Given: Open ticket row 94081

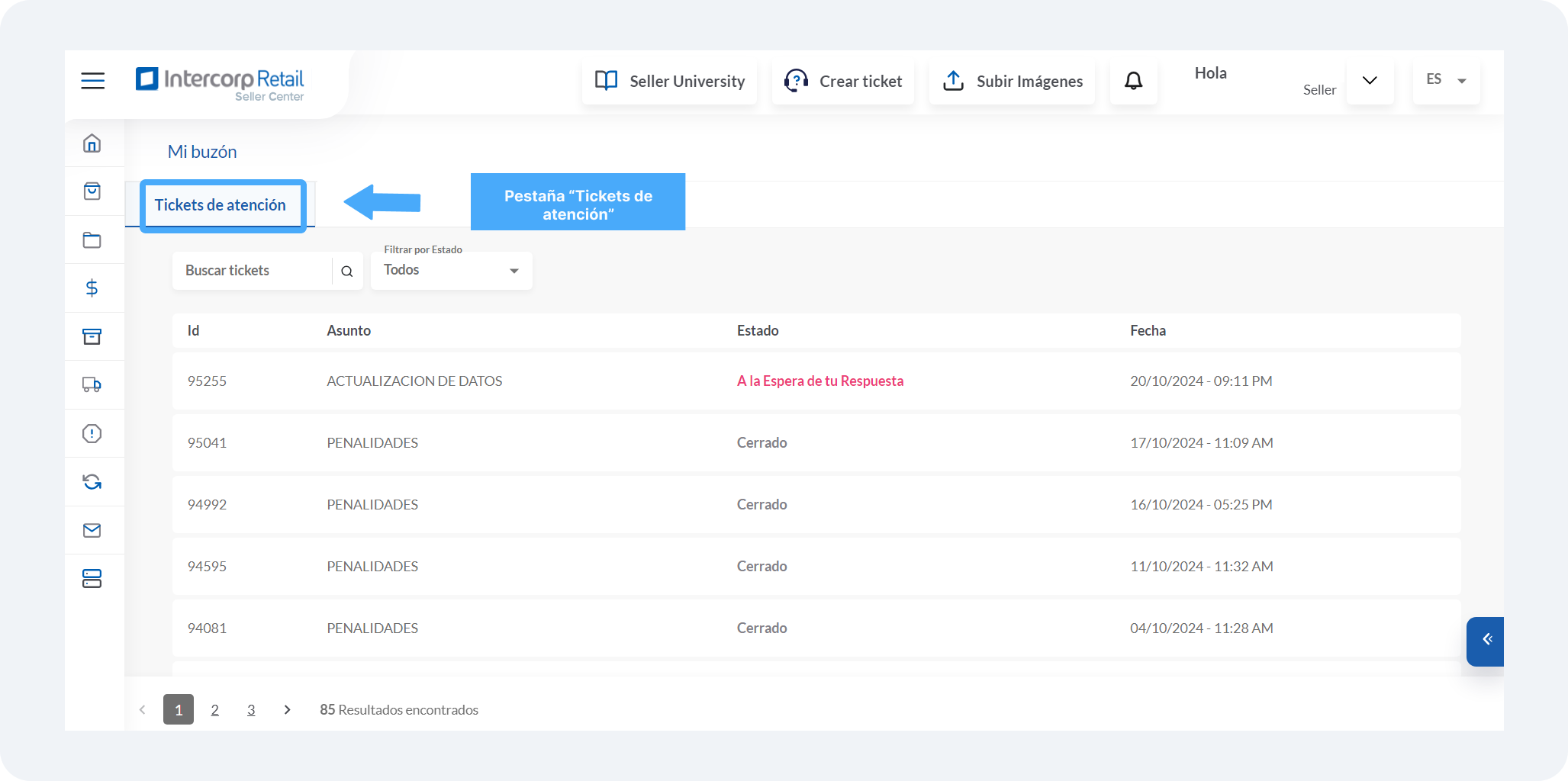Looking at the screenshot, I should tap(816, 628).
